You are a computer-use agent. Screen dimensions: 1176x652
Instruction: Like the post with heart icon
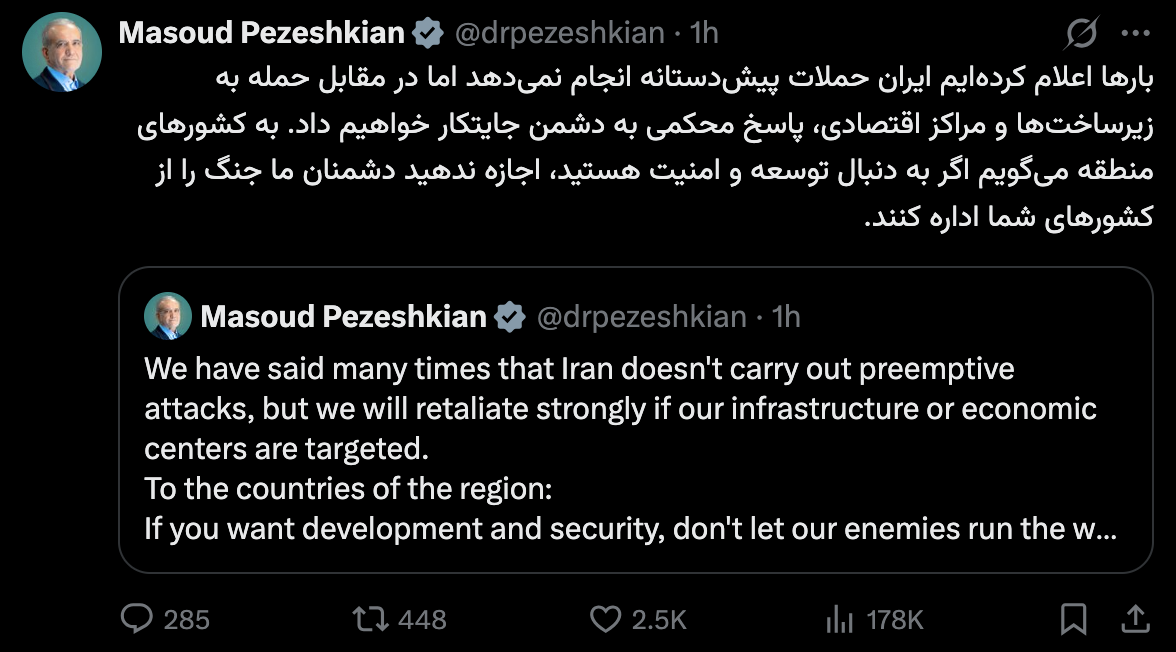pyautogui.click(x=605, y=620)
